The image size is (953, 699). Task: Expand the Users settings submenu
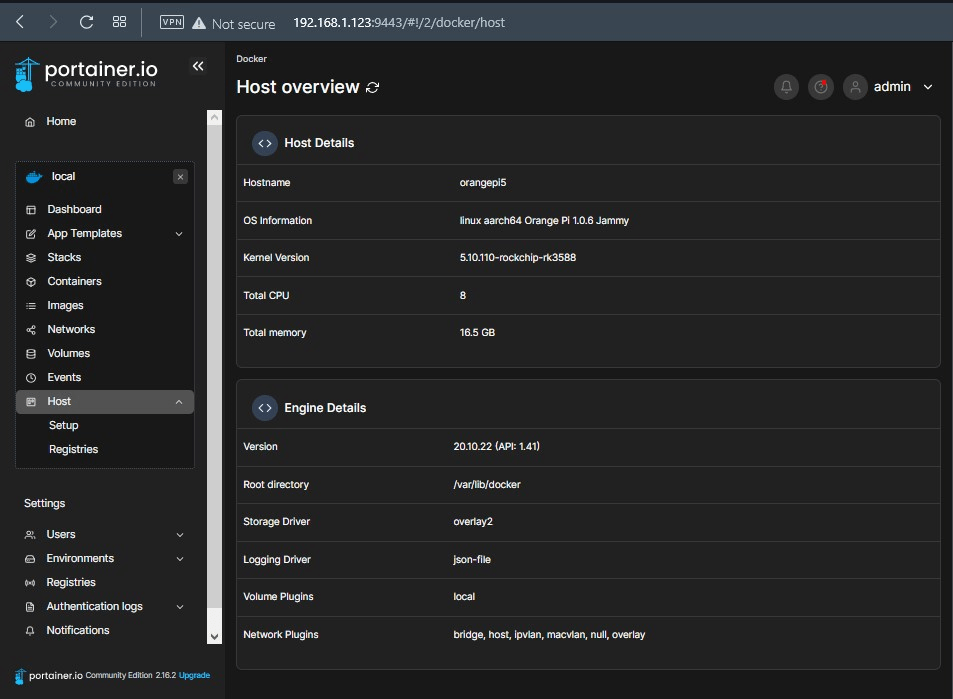(x=180, y=535)
